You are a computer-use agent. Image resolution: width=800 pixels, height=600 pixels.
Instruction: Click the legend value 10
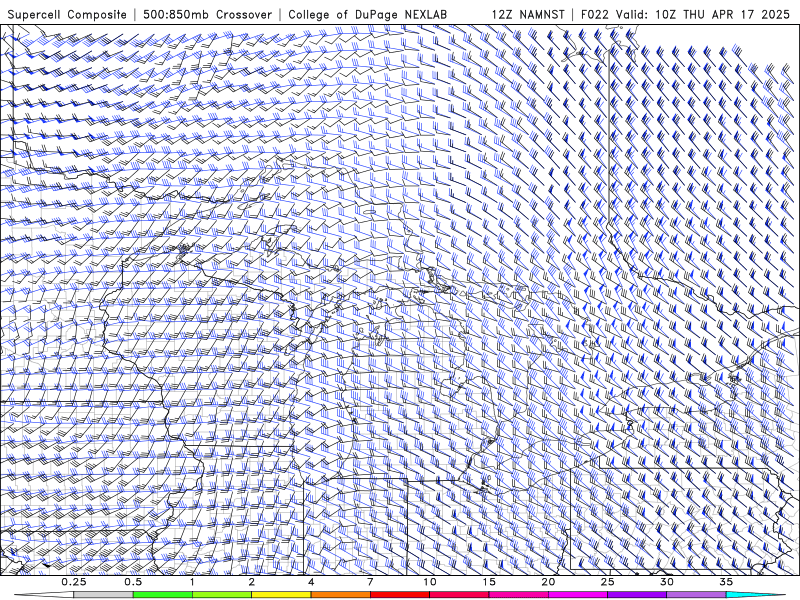click(430, 582)
